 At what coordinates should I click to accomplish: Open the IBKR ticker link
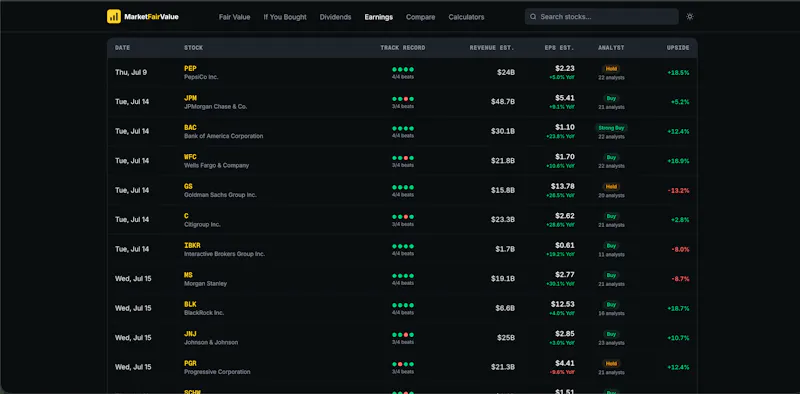click(x=192, y=245)
